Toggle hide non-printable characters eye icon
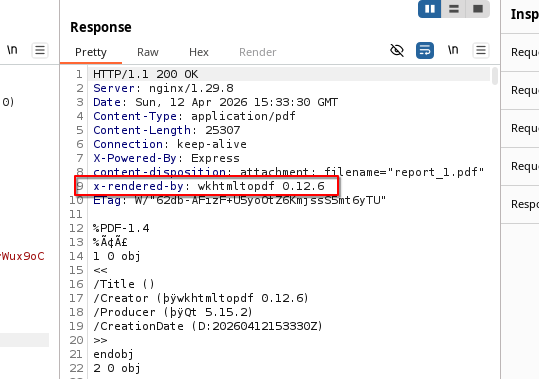This screenshot has width=539, height=379. (397, 51)
